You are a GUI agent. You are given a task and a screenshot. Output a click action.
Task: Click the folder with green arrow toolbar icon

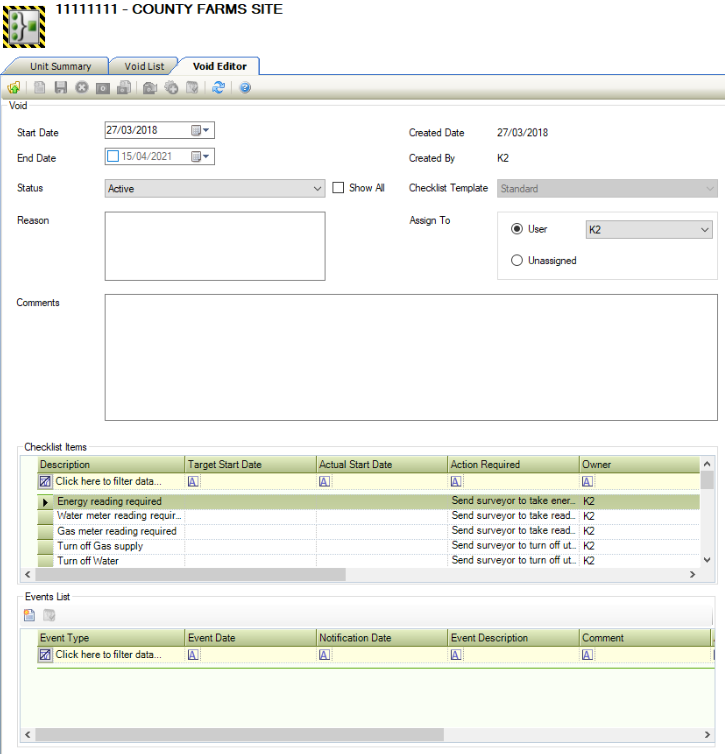(x=13, y=88)
